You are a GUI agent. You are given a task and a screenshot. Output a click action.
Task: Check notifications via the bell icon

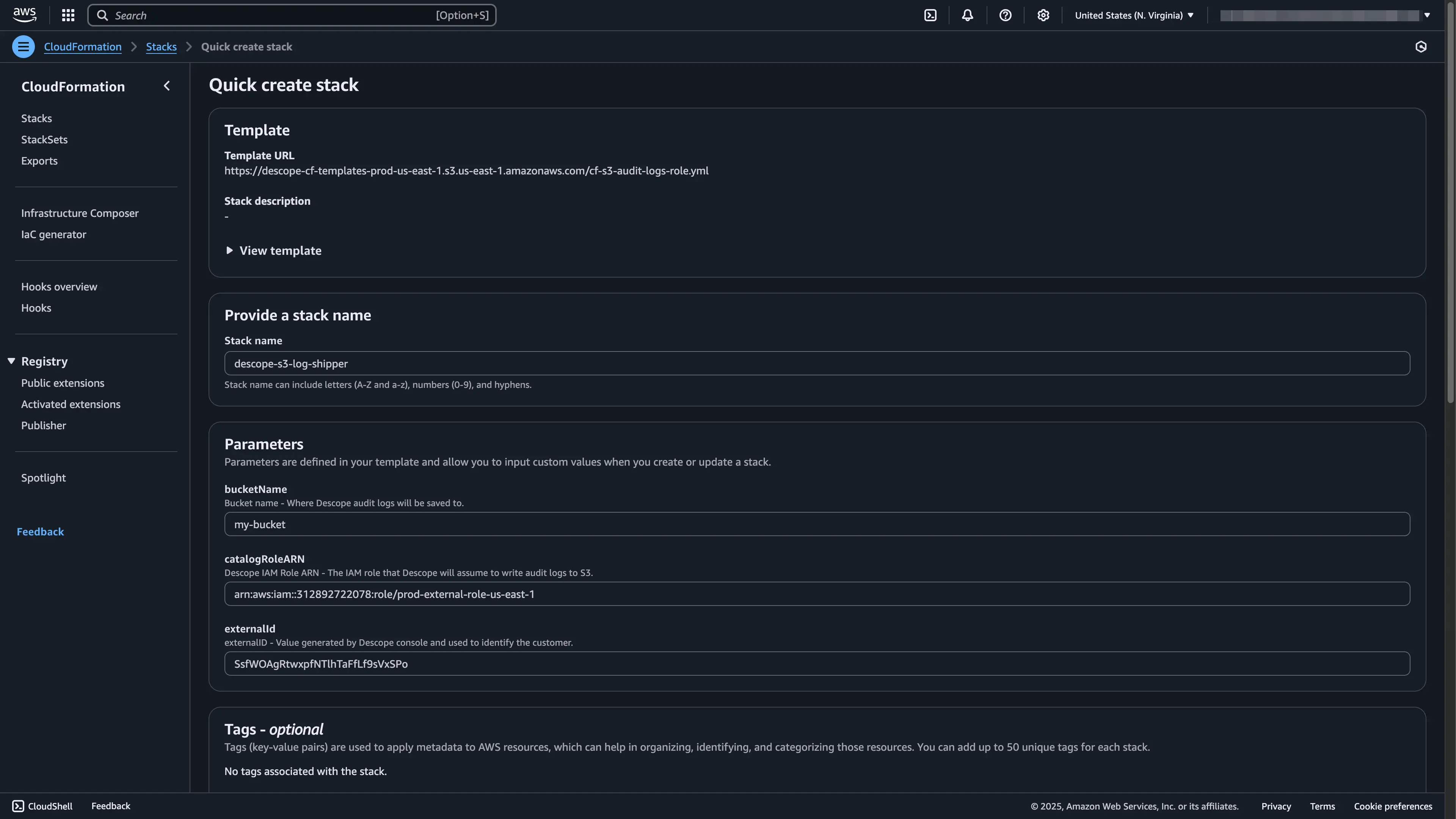tap(967, 15)
